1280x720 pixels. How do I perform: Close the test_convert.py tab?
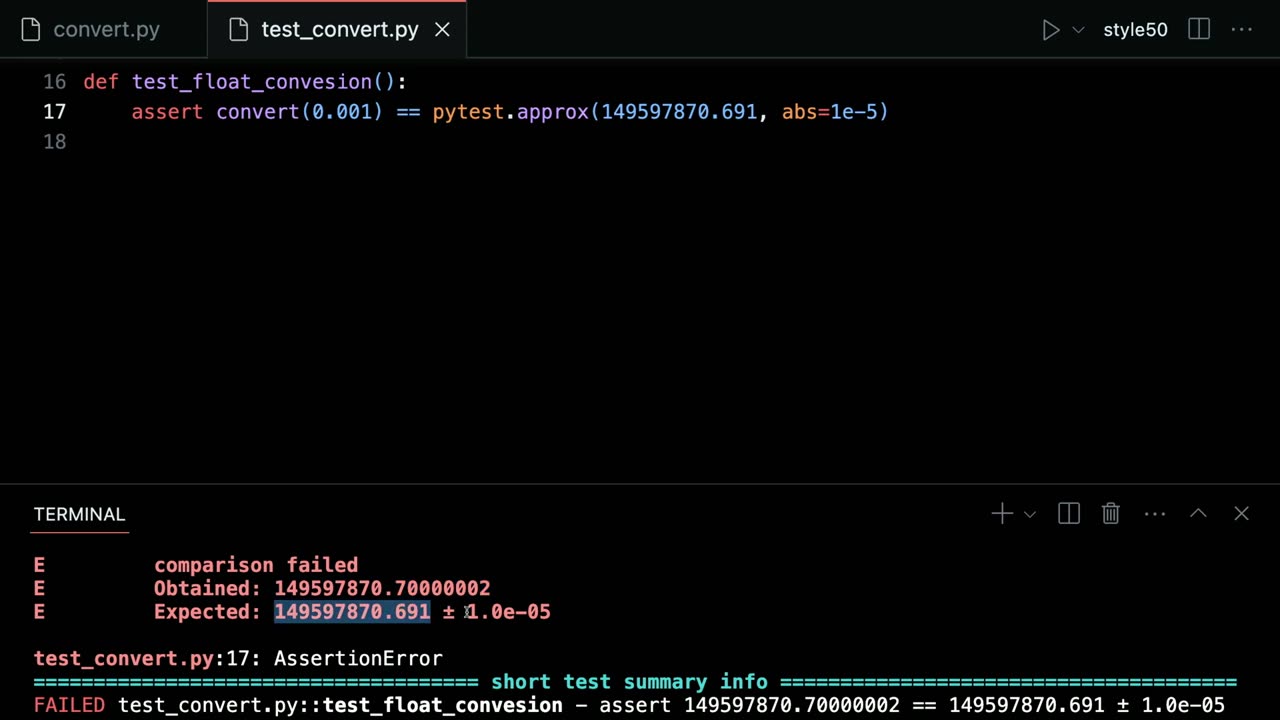(x=442, y=30)
